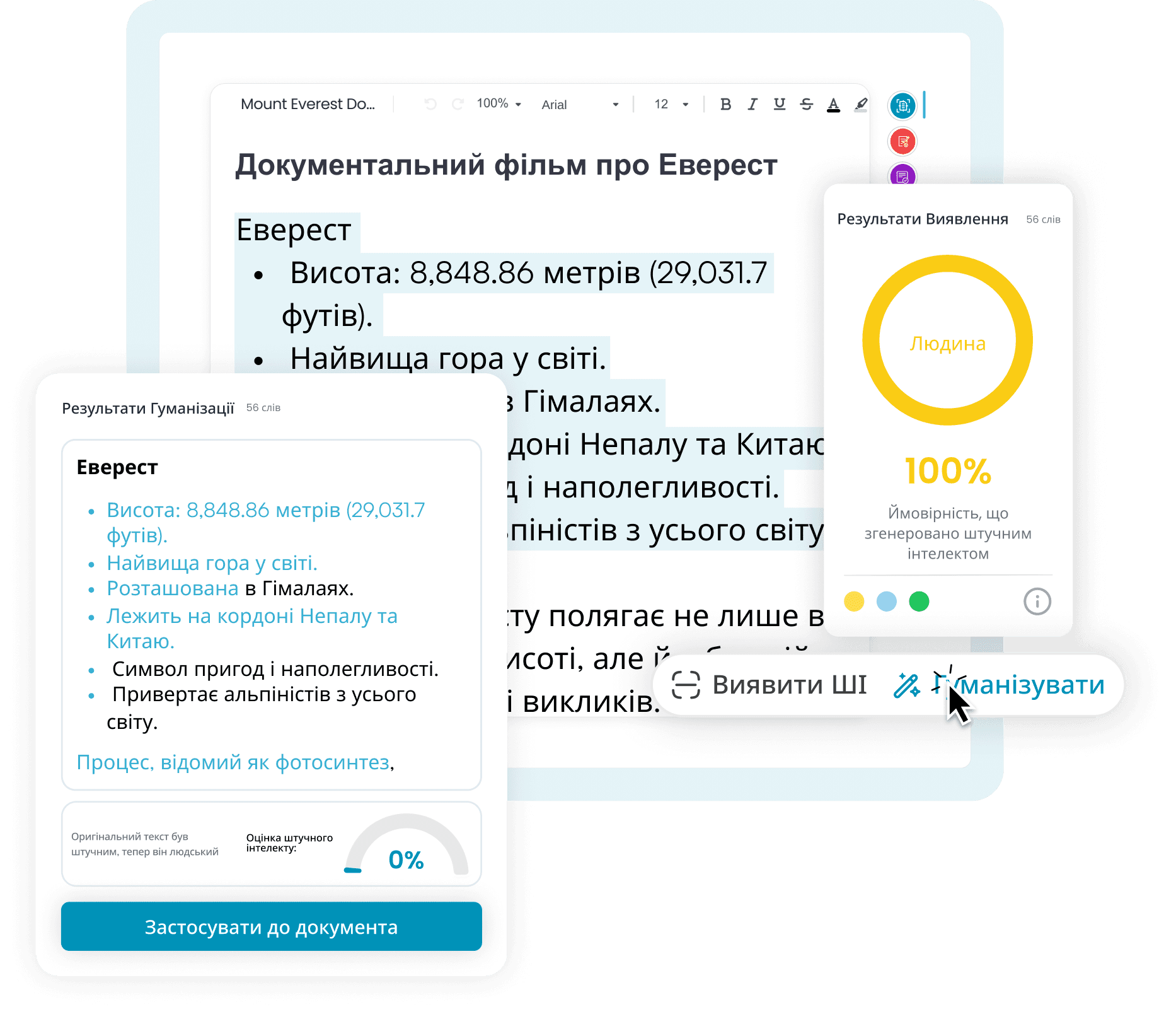Image resolution: width=1176 pixels, height=1012 pixels.
Task: Open the blue AI detector sidebar icon
Action: coord(902,105)
